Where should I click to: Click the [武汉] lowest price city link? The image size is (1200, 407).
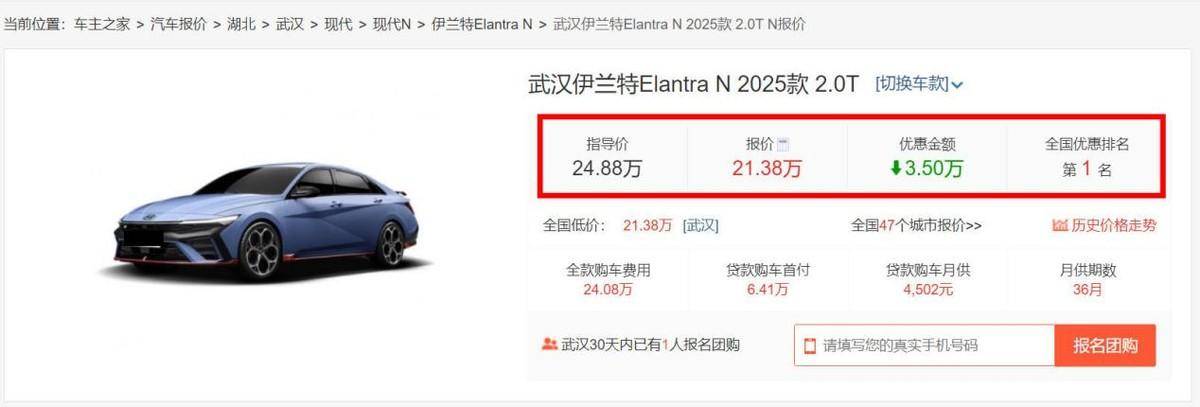(x=700, y=225)
